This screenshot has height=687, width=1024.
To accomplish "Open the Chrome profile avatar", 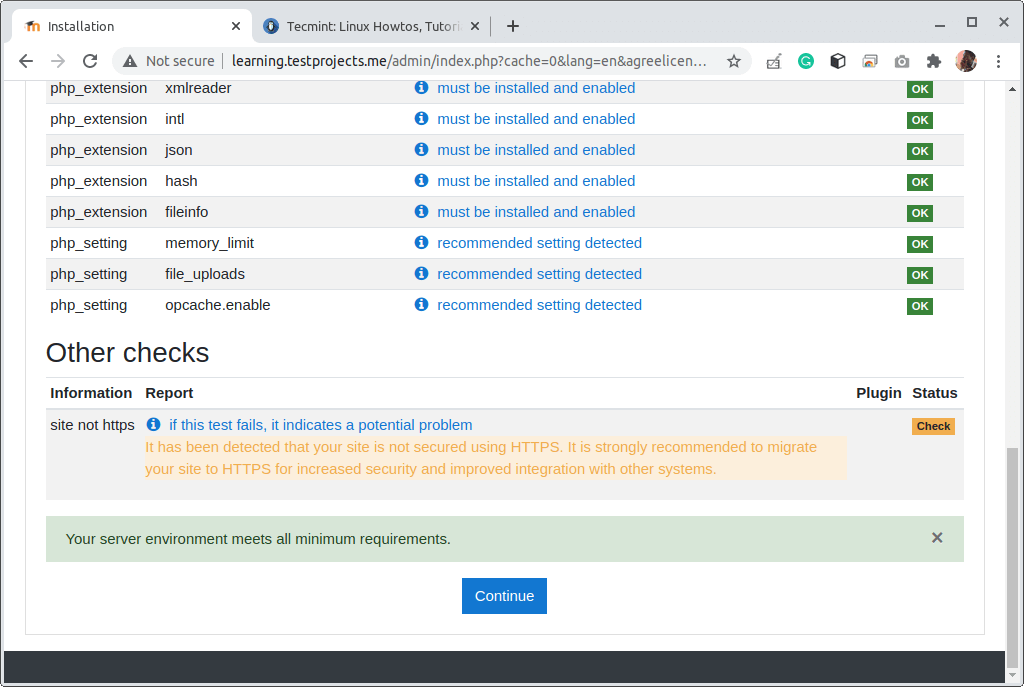I will pyautogui.click(x=966, y=61).
